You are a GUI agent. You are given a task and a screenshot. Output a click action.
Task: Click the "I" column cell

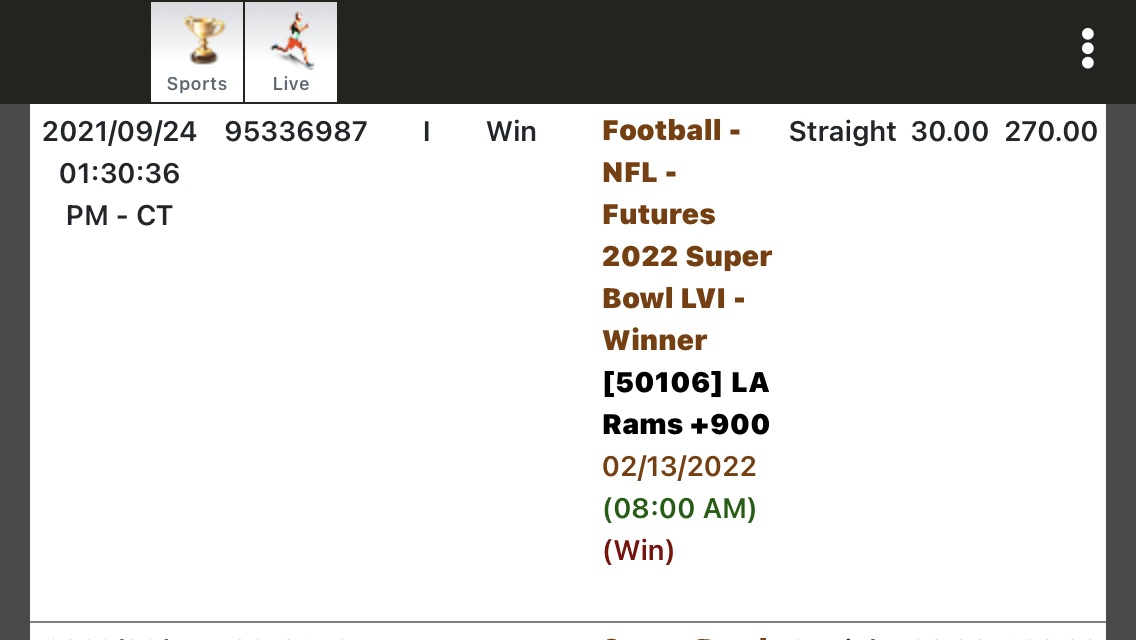coord(426,132)
